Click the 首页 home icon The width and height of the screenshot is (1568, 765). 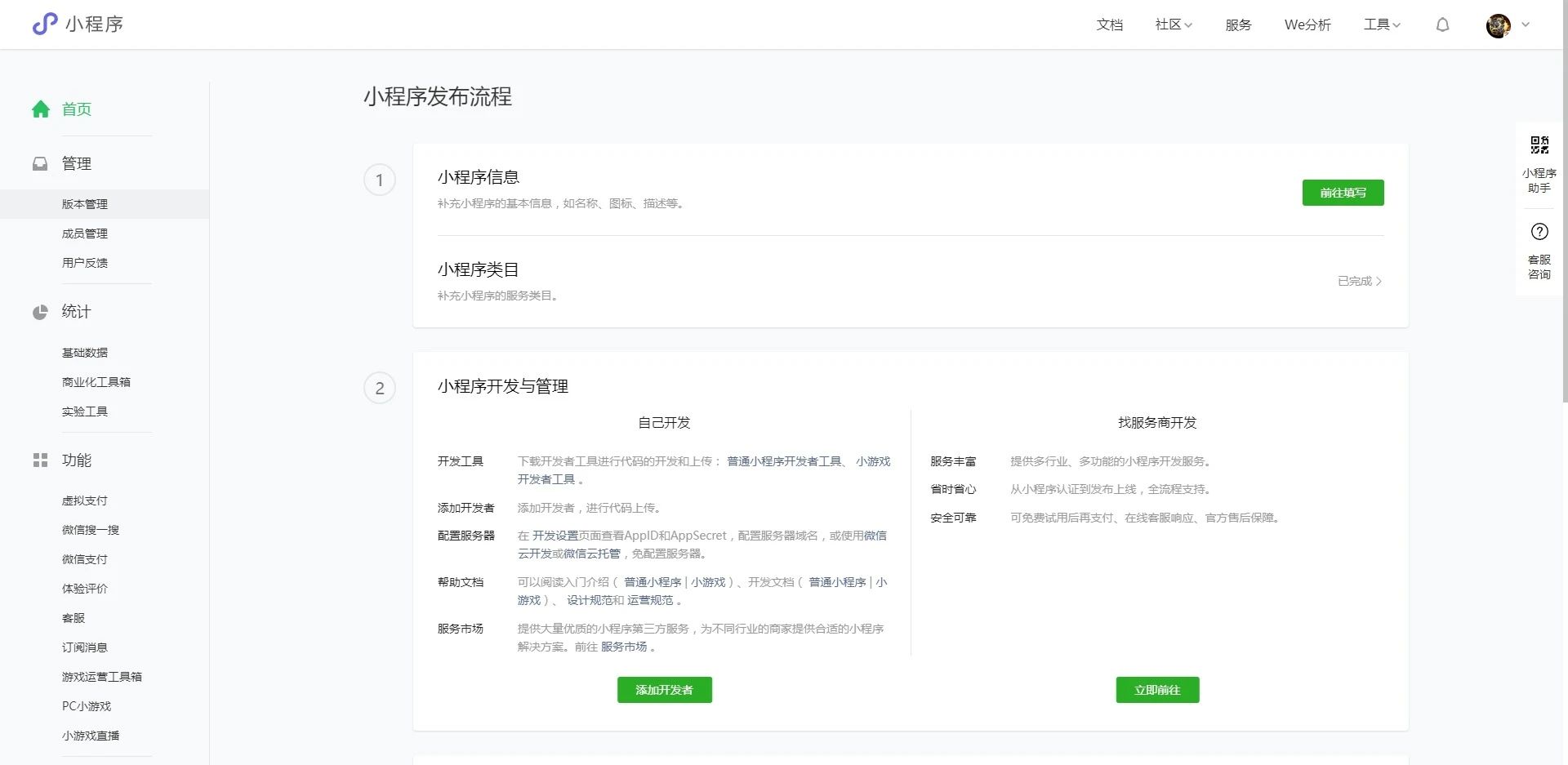[x=41, y=109]
